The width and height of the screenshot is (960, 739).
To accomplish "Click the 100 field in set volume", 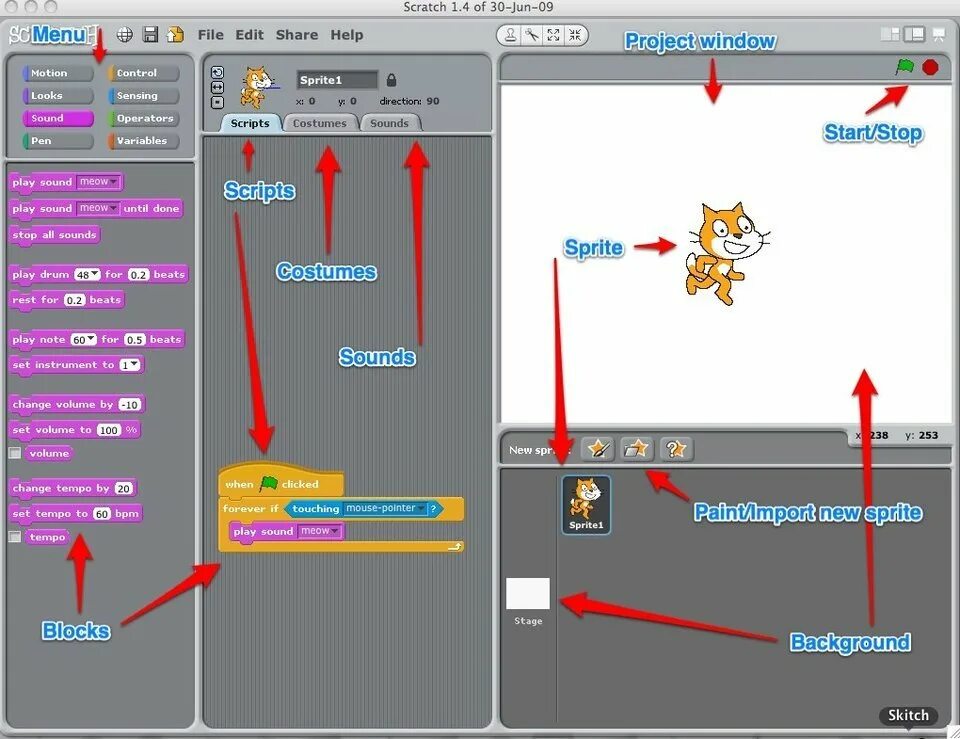I will point(108,430).
